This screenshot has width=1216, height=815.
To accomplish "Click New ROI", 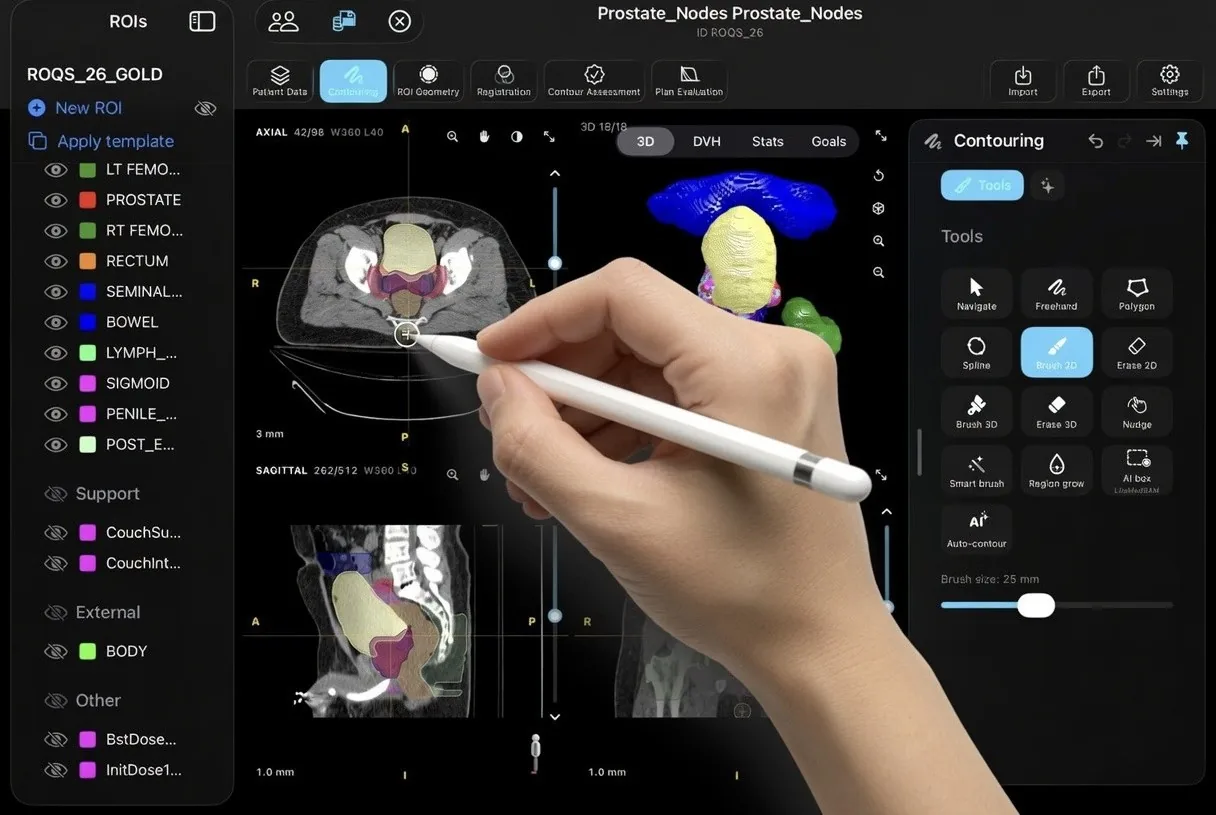I will (75, 108).
